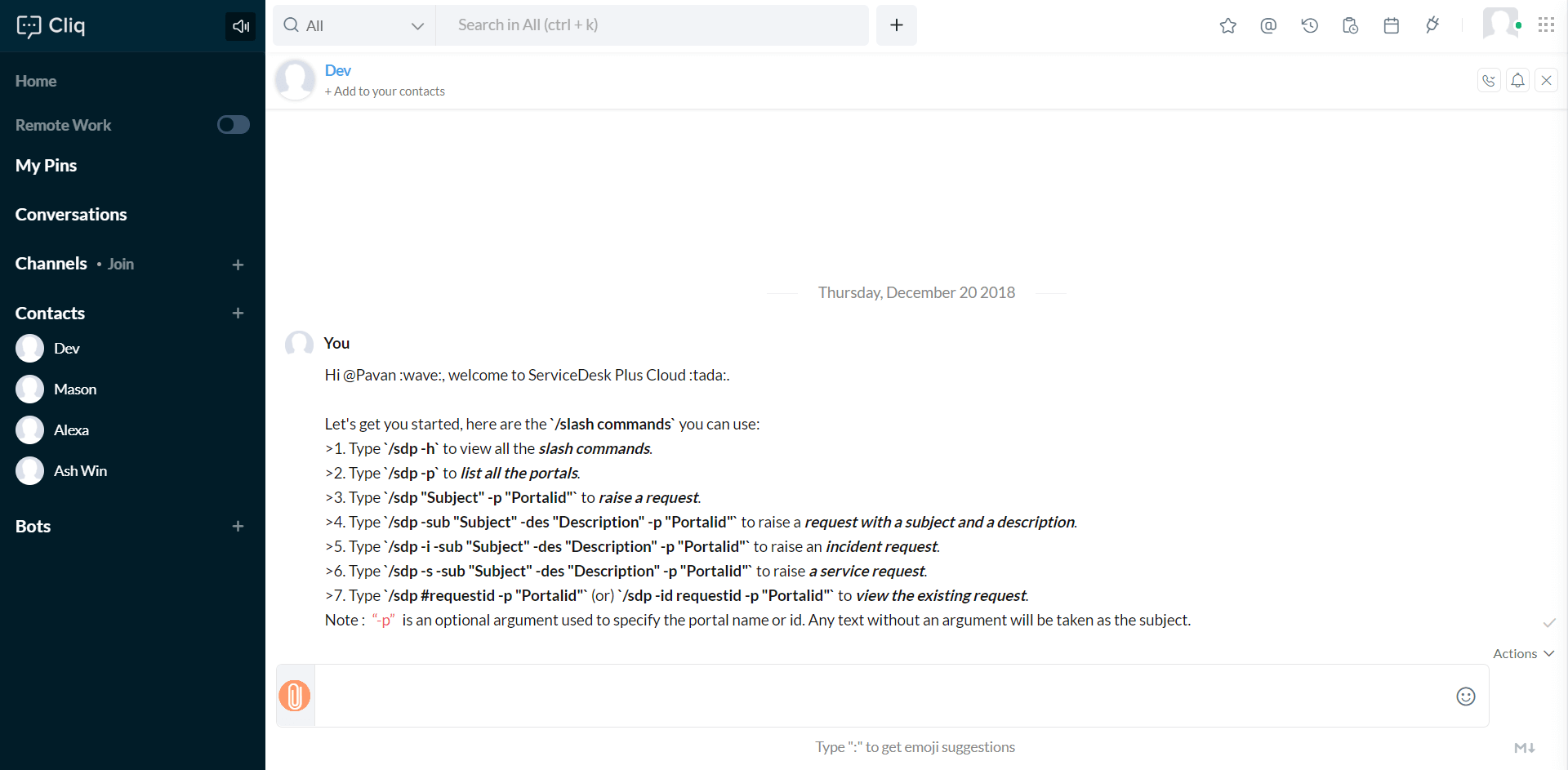Toggle the Remote Work switch

(233, 125)
